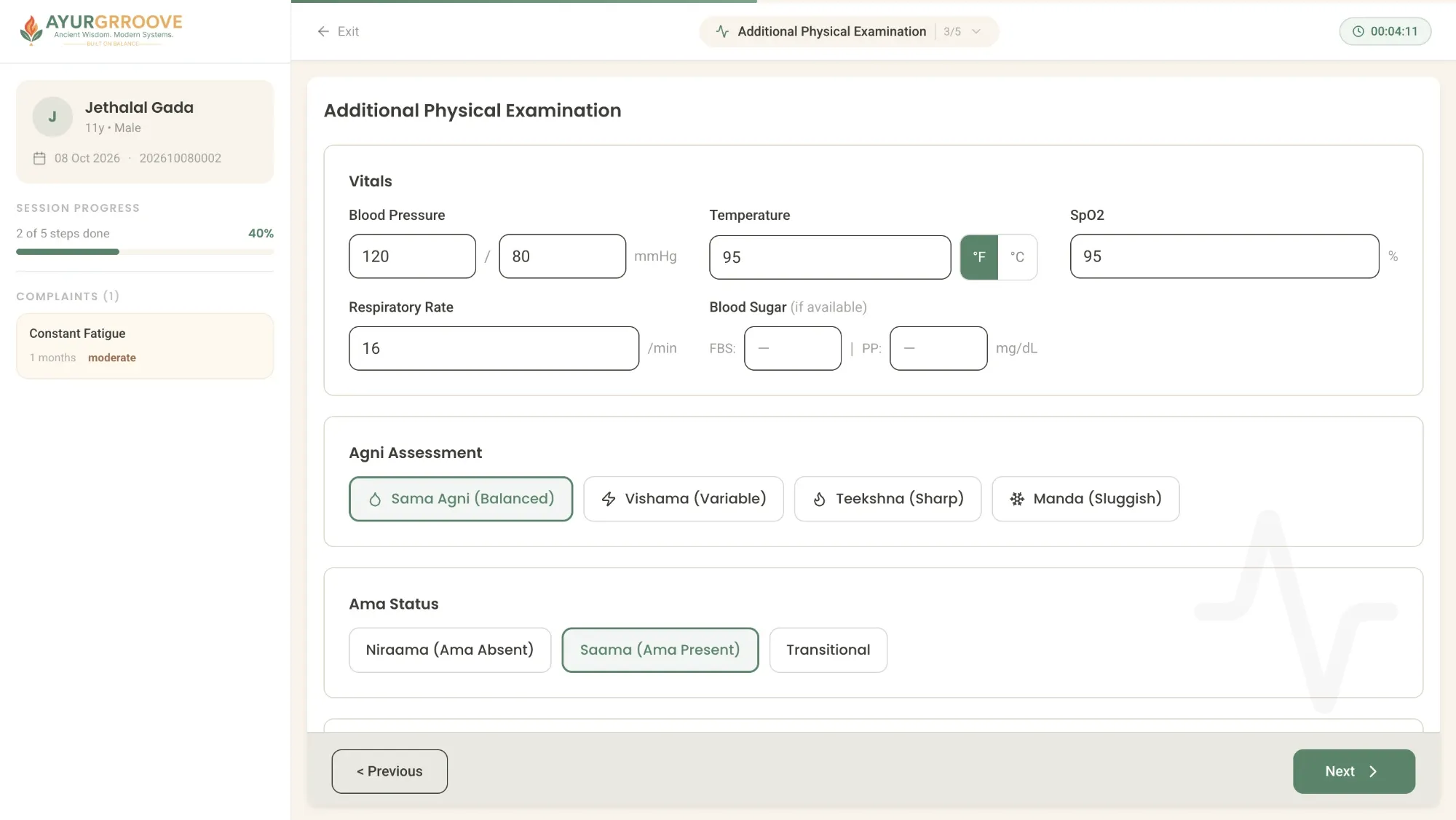
Task: Switch temperature unit to Fahrenheit
Action: [x=979, y=257]
